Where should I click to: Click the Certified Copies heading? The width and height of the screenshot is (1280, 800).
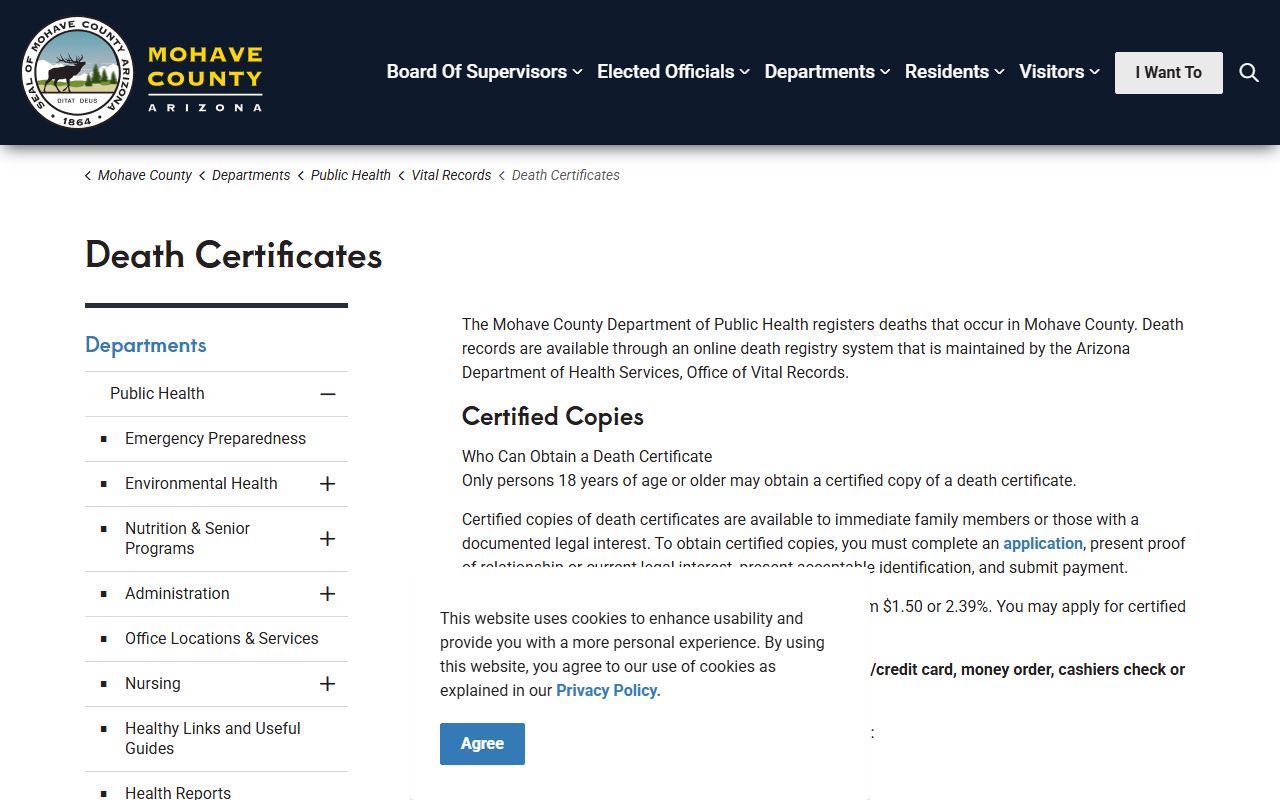(553, 417)
